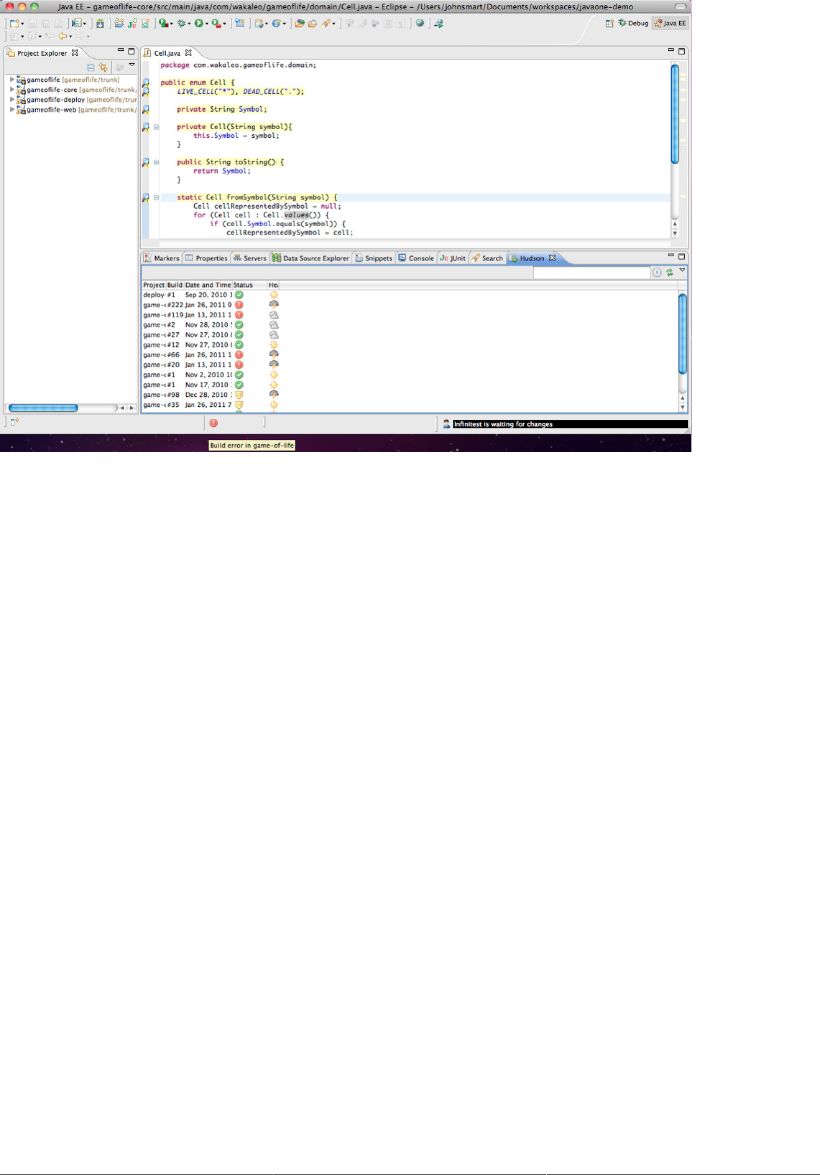The width and height of the screenshot is (820, 1175).
Task: Click the cloudy health icon for build #119
Action: pos(274,315)
